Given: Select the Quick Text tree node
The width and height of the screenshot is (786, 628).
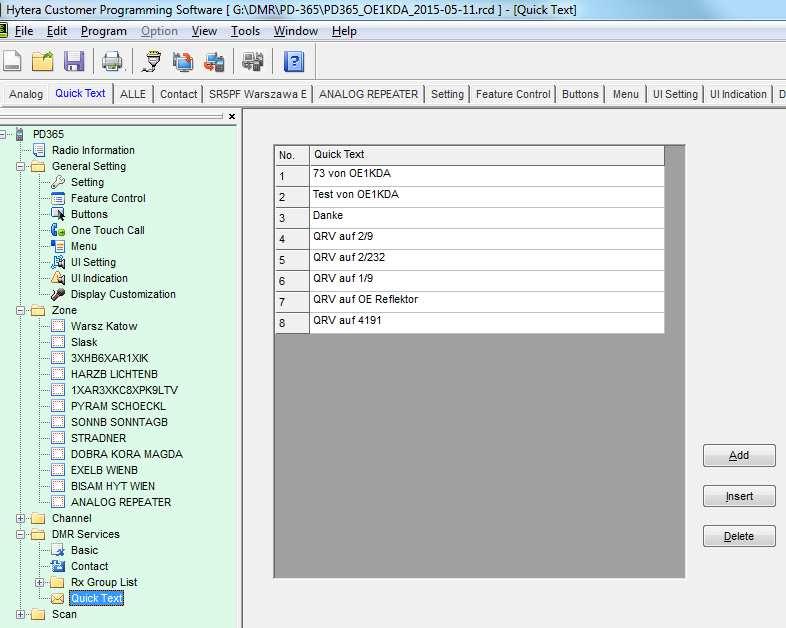Looking at the screenshot, I should 96,598.
